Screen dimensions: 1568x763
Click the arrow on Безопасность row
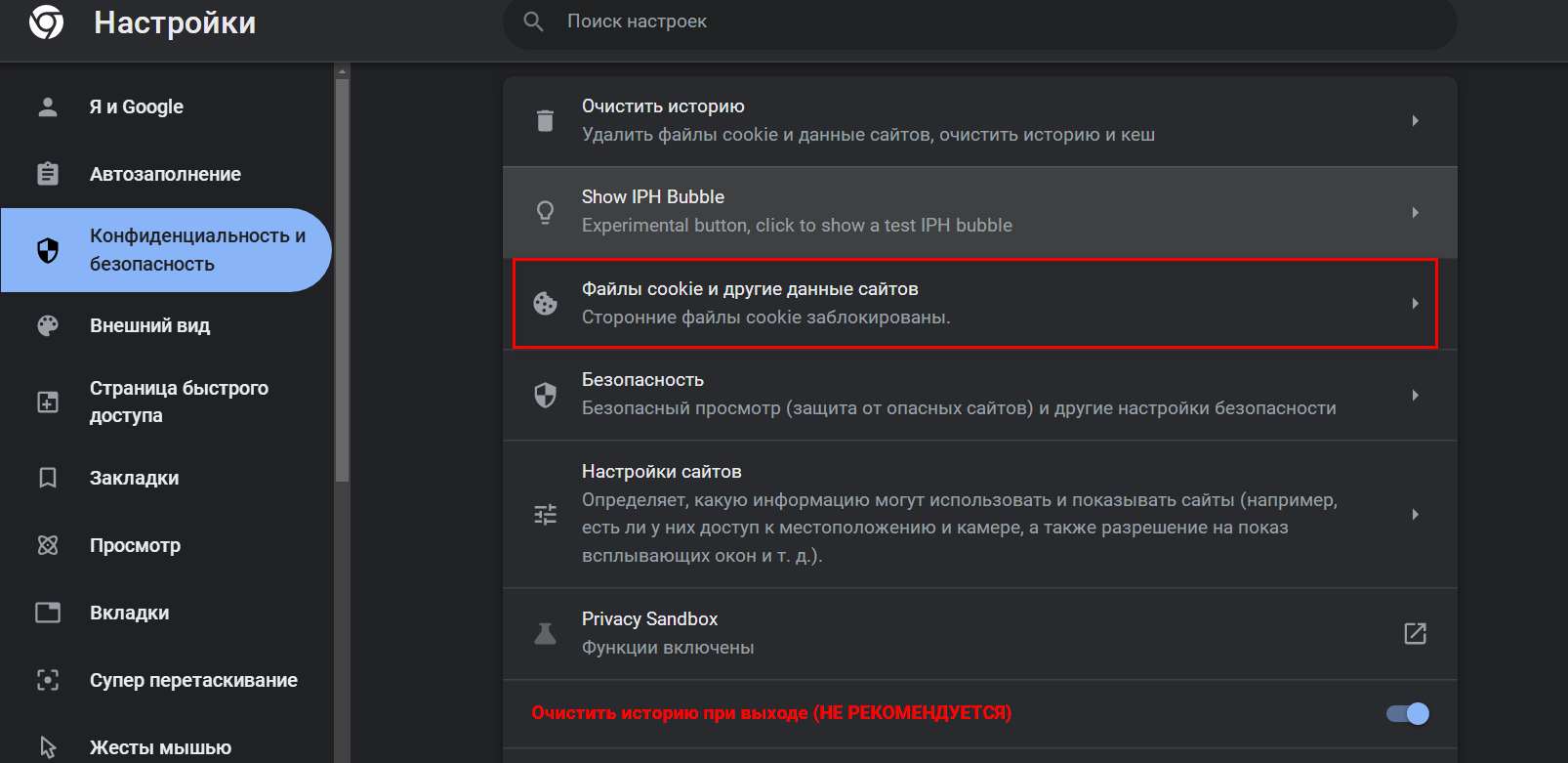1415,395
